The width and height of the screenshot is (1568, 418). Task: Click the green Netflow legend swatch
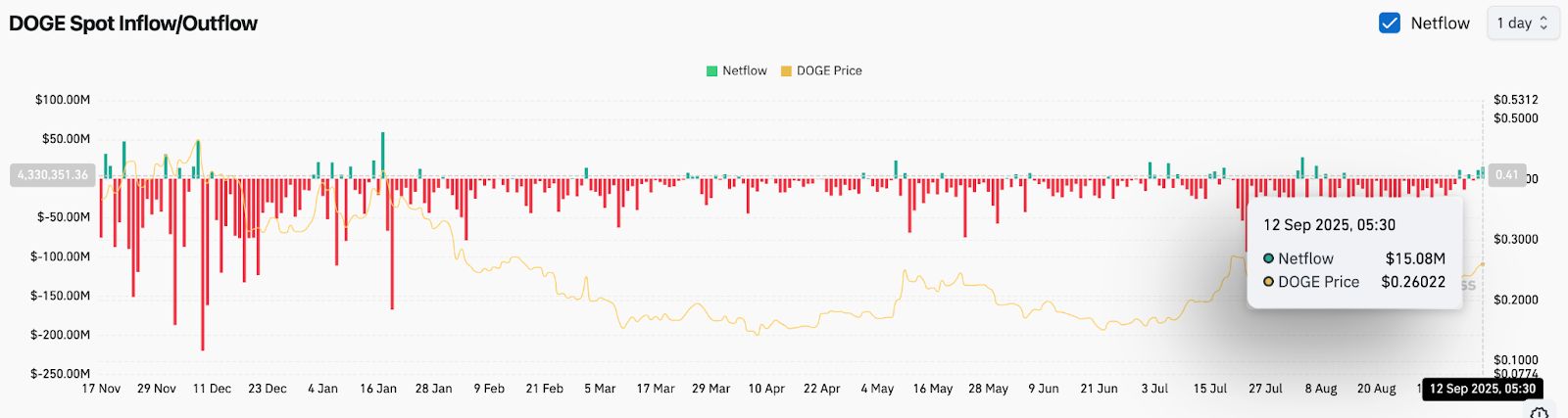tap(712, 71)
